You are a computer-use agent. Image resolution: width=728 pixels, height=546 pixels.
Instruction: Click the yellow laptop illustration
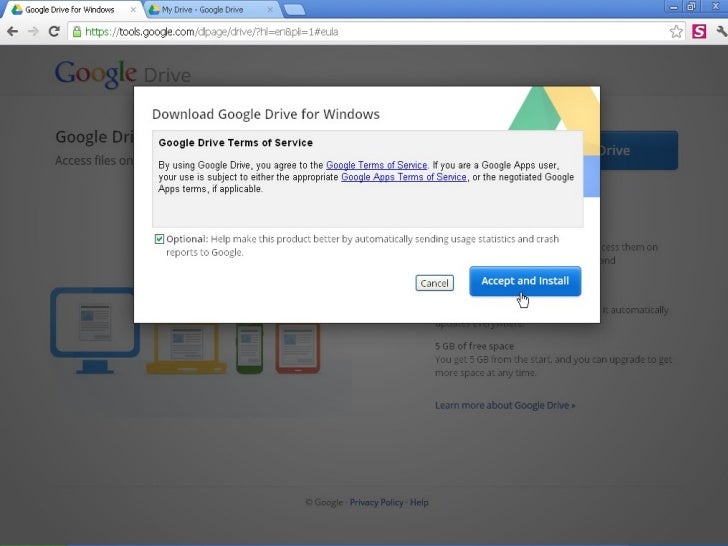tap(187, 348)
